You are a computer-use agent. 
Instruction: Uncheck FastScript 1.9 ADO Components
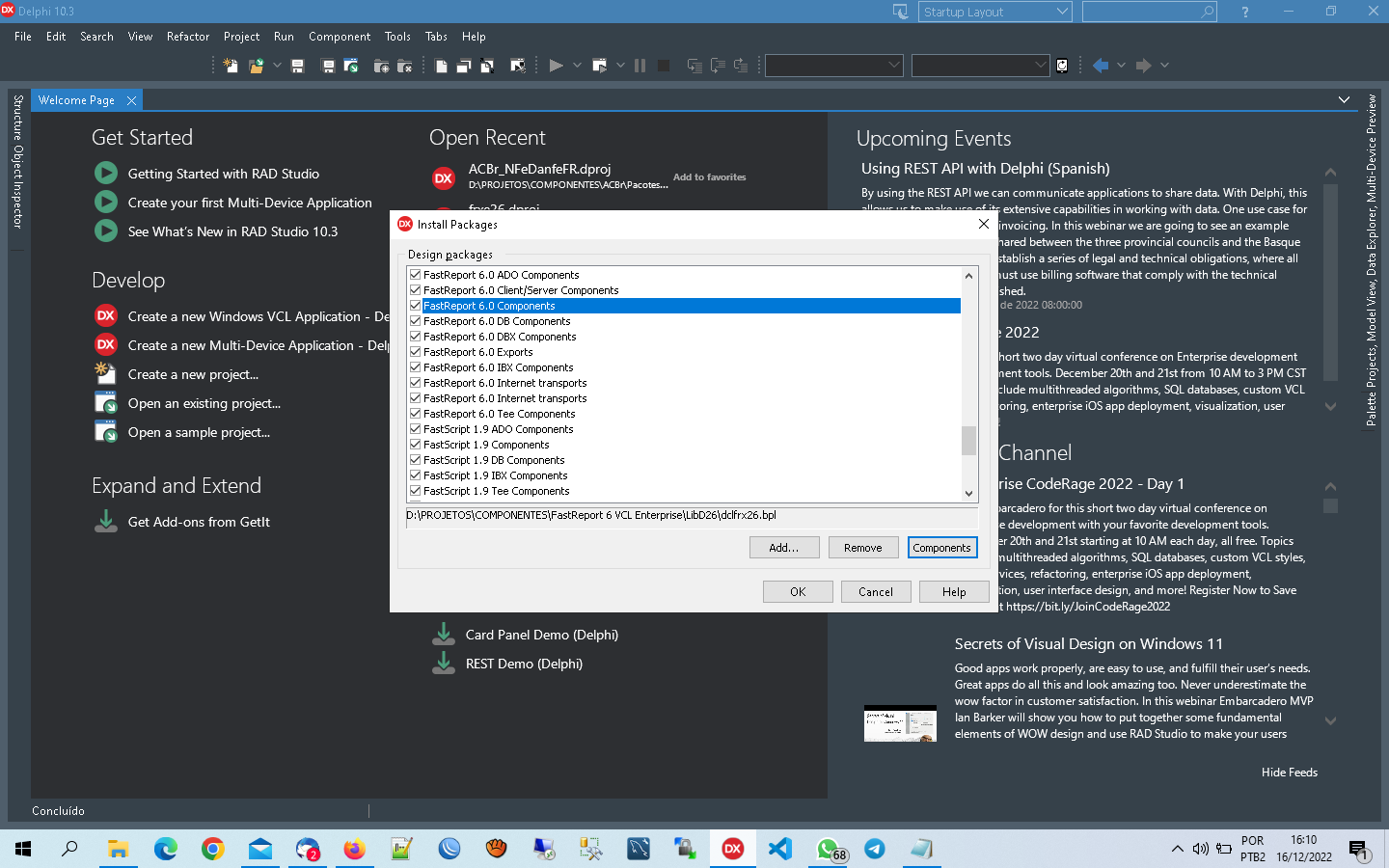[416, 429]
